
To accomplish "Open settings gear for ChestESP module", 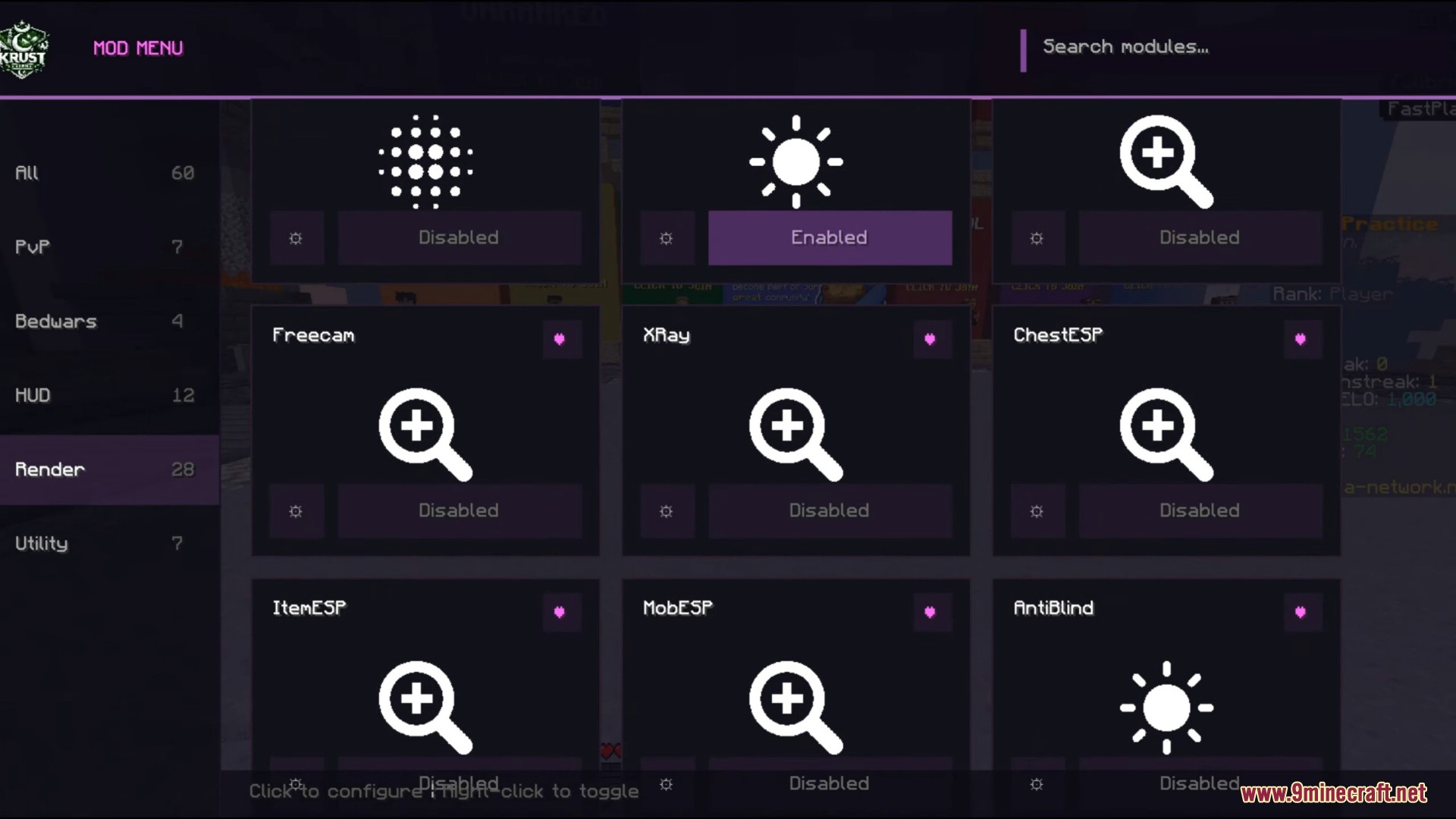I will 1037,511.
